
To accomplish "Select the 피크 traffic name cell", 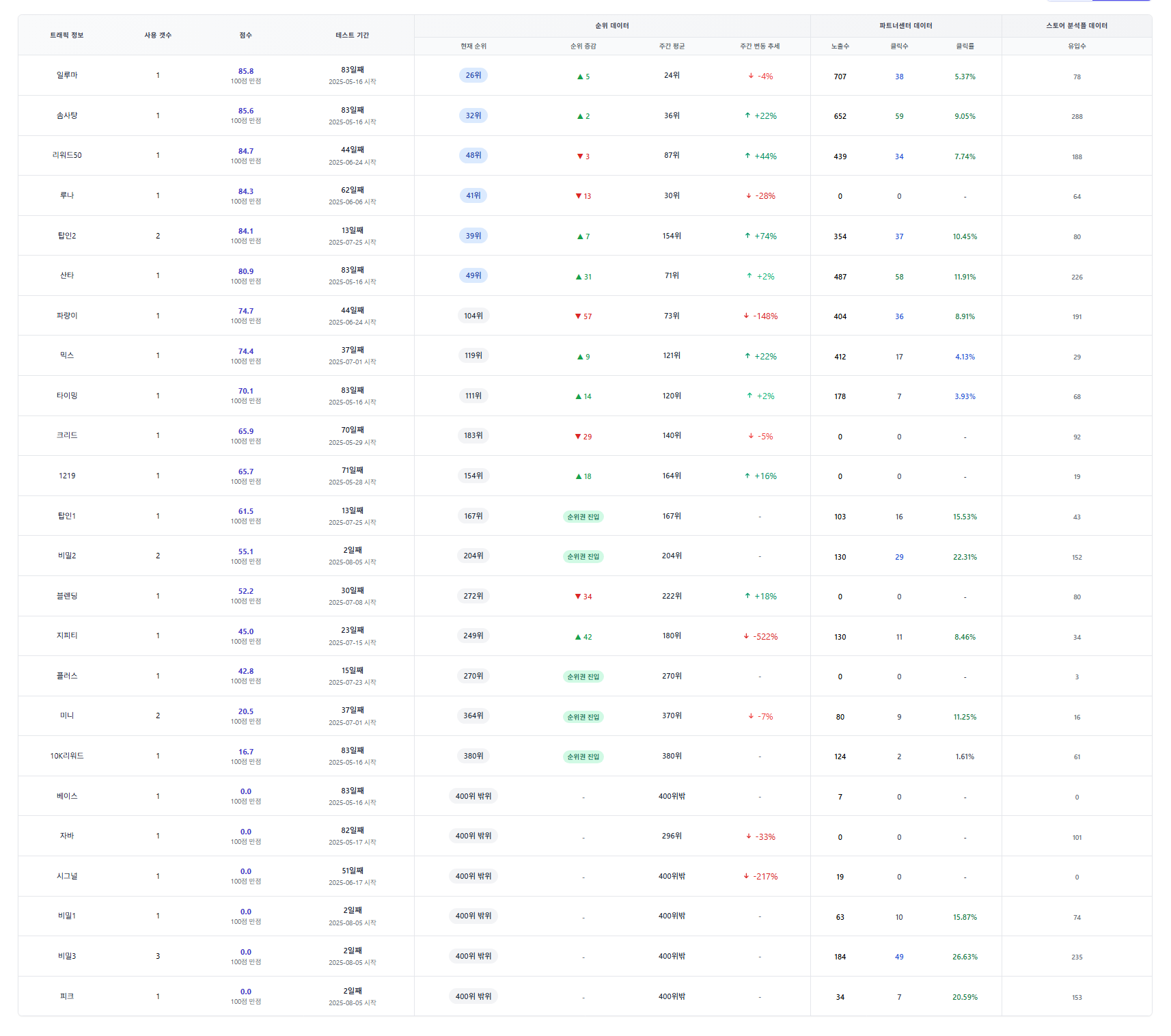I will pyautogui.click(x=67, y=996).
